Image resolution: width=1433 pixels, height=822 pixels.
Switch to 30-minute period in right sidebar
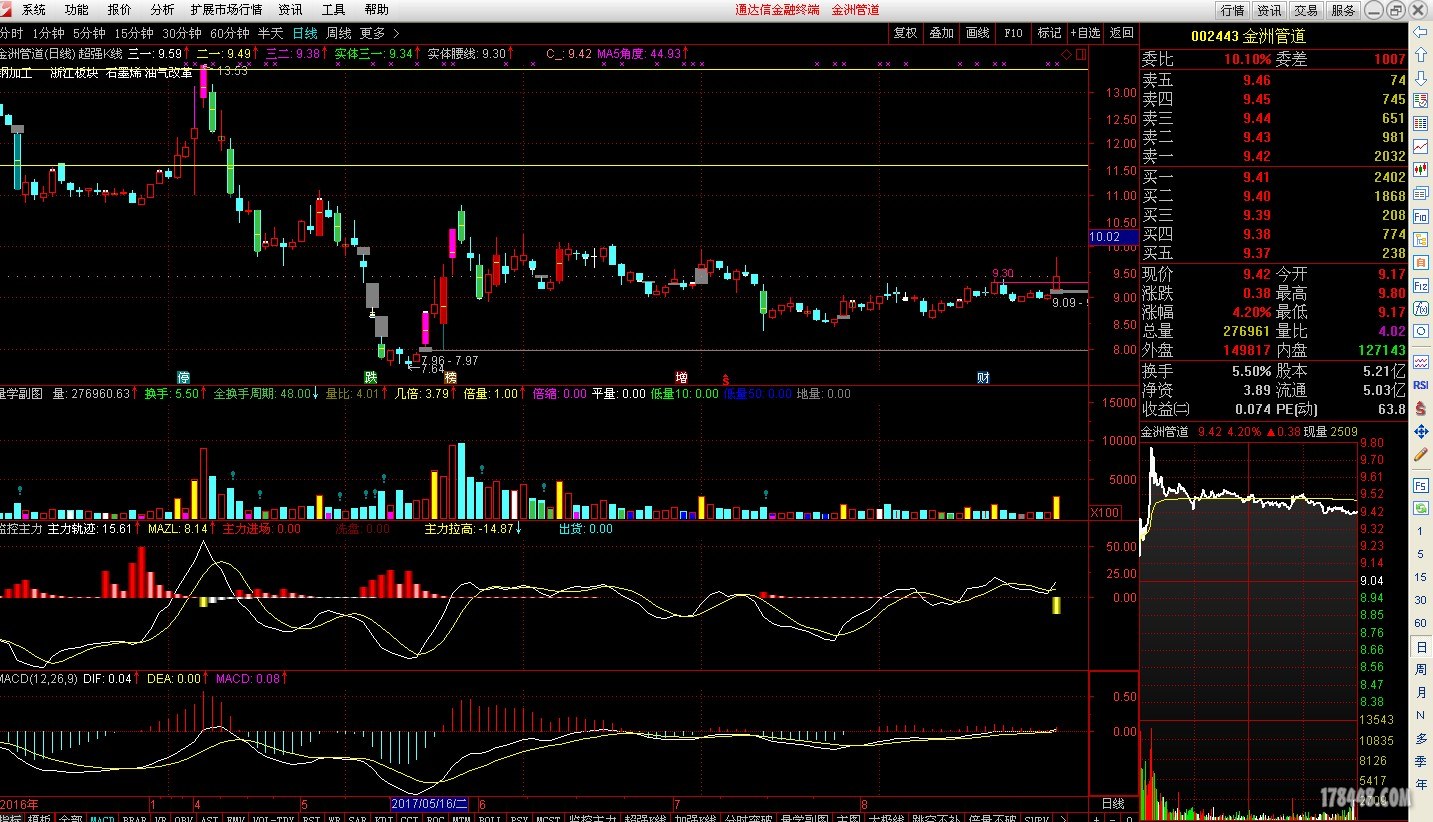[x=1420, y=600]
